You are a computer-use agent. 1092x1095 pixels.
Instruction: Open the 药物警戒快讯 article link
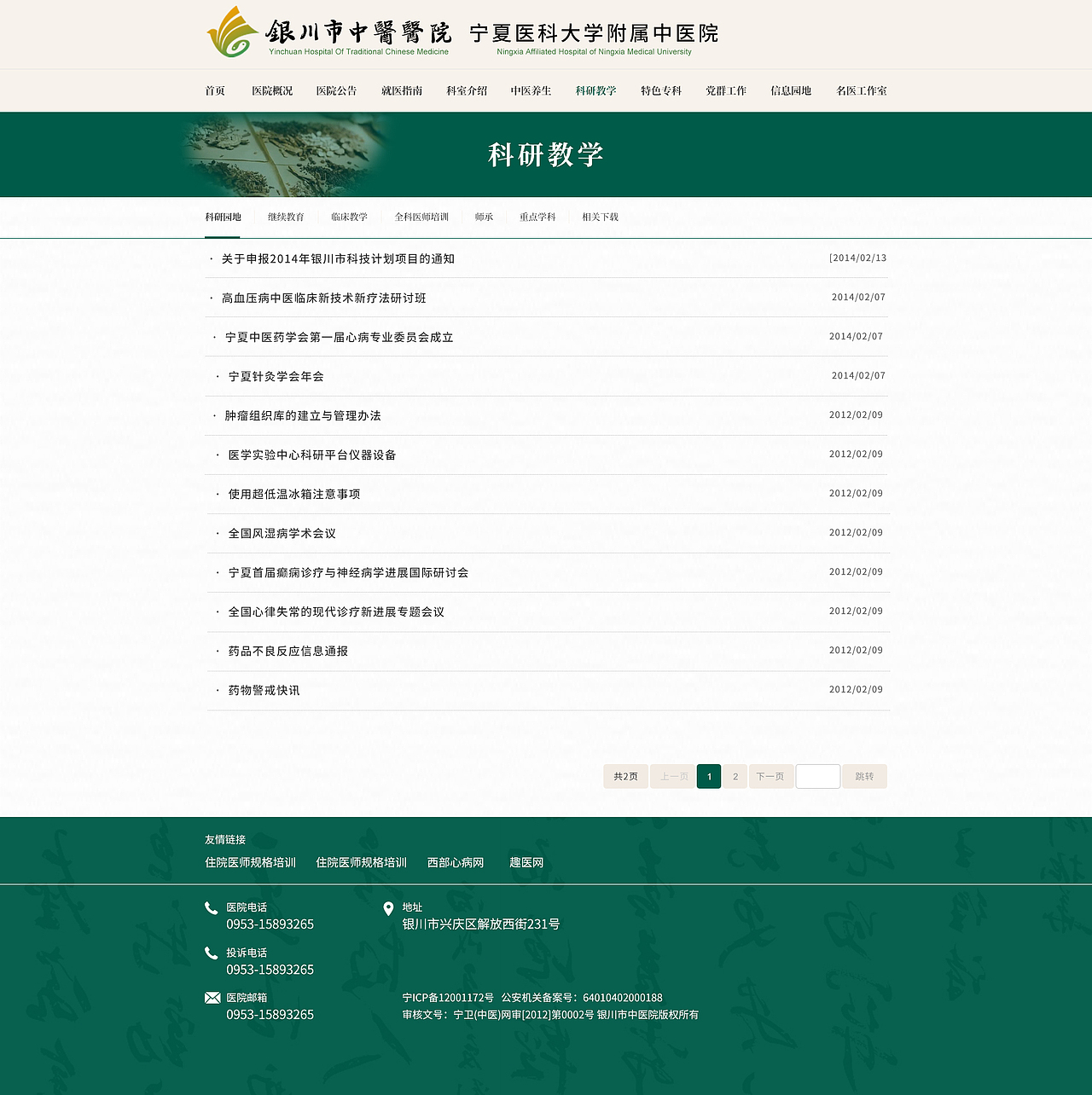pos(260,691)
